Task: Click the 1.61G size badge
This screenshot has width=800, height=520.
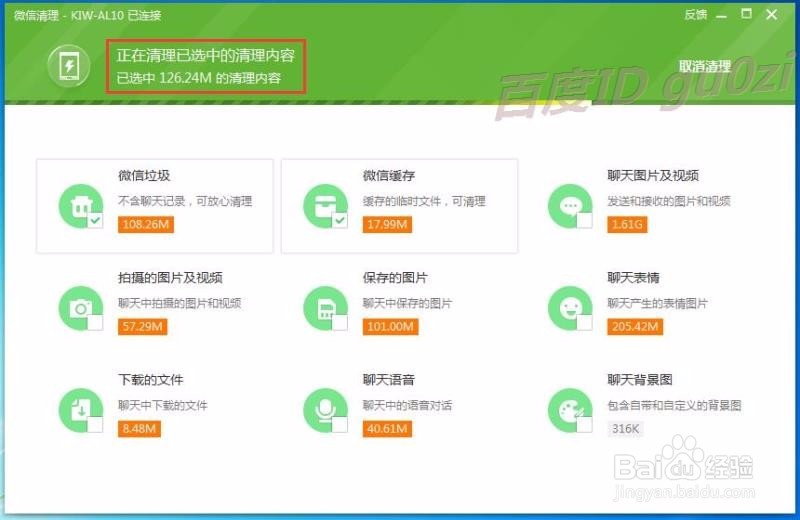Action: point(627,225)
